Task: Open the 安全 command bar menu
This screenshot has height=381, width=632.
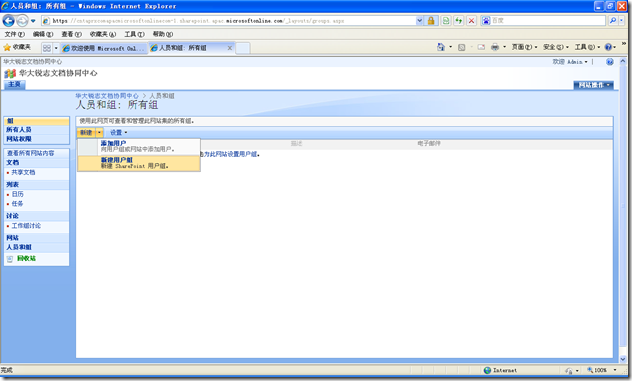Action: click(x=556, y=47)
